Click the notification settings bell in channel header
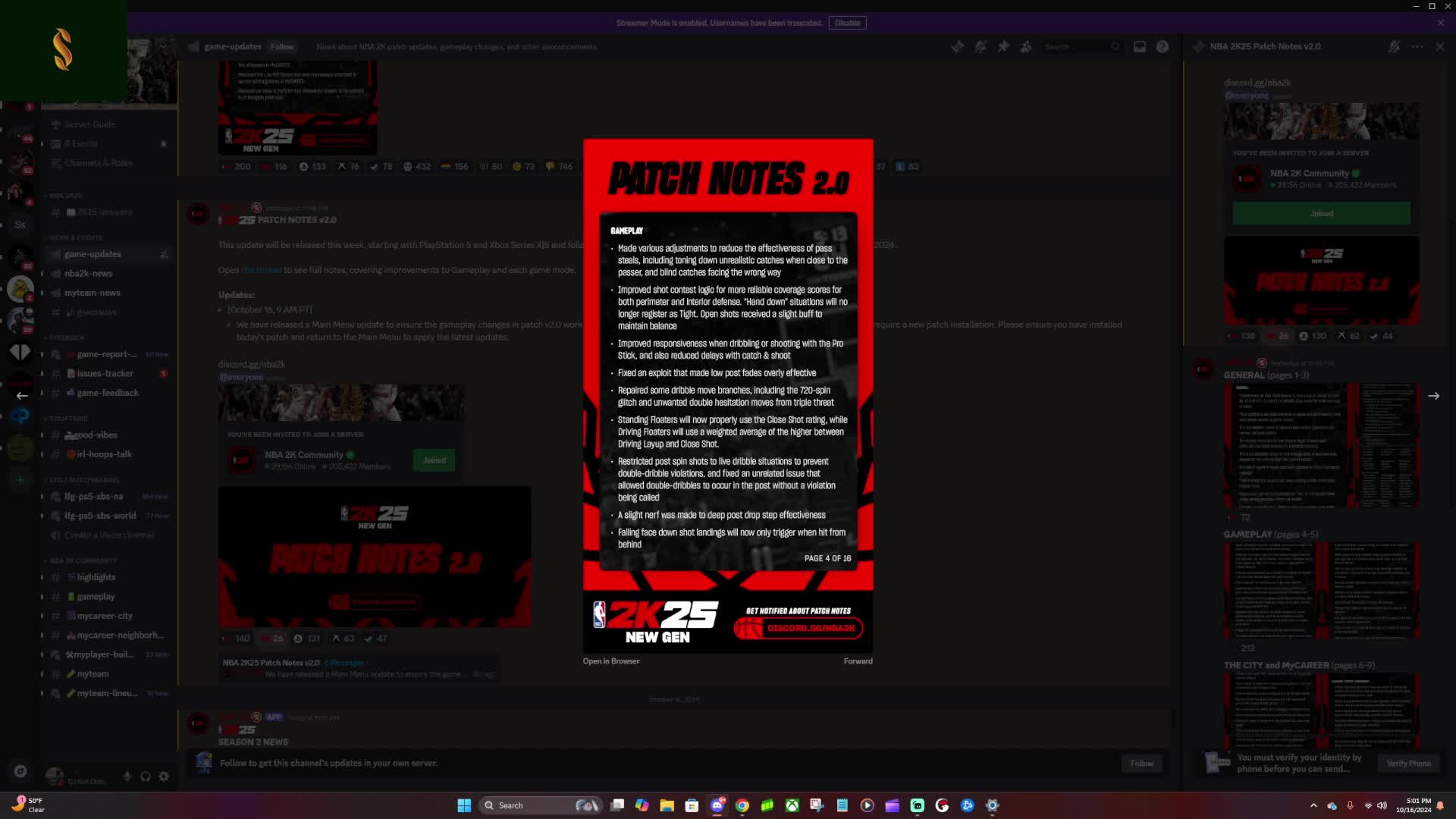1456x819 pixels. (x=981, y=47)
